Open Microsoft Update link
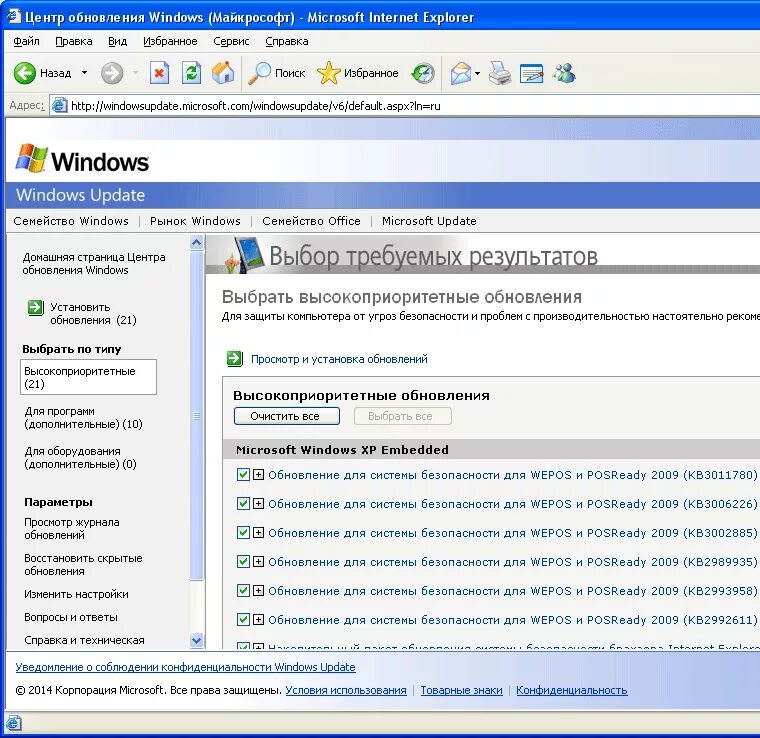 pos(429,221)
